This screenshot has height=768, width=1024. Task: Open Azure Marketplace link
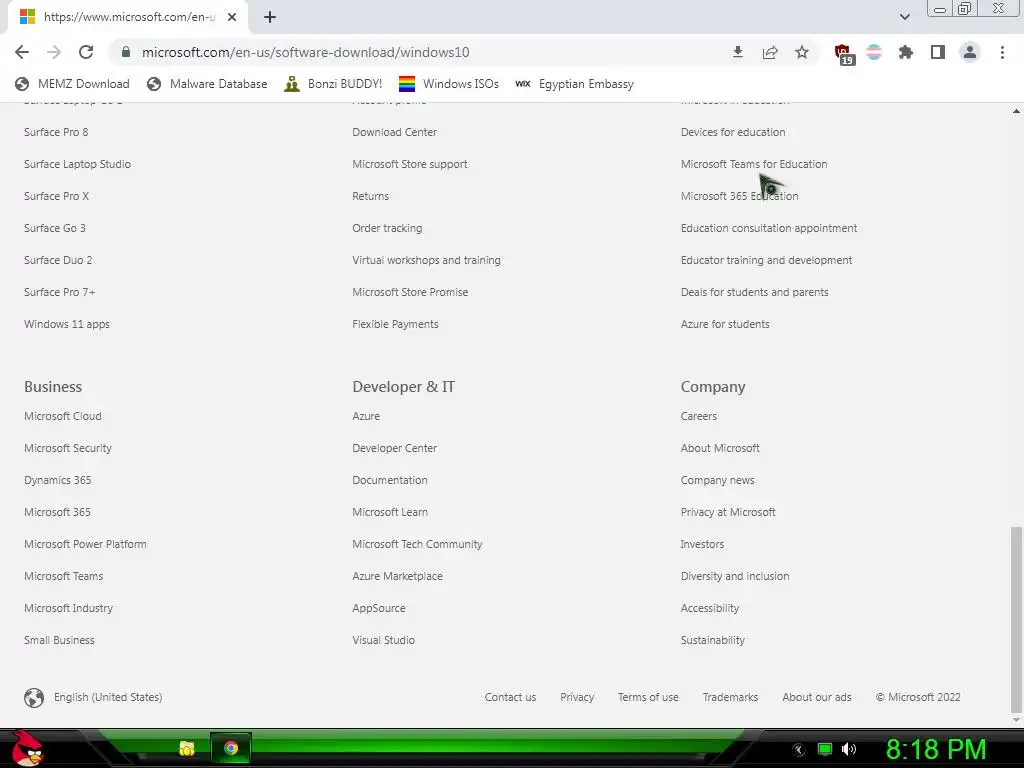[397, 576]
